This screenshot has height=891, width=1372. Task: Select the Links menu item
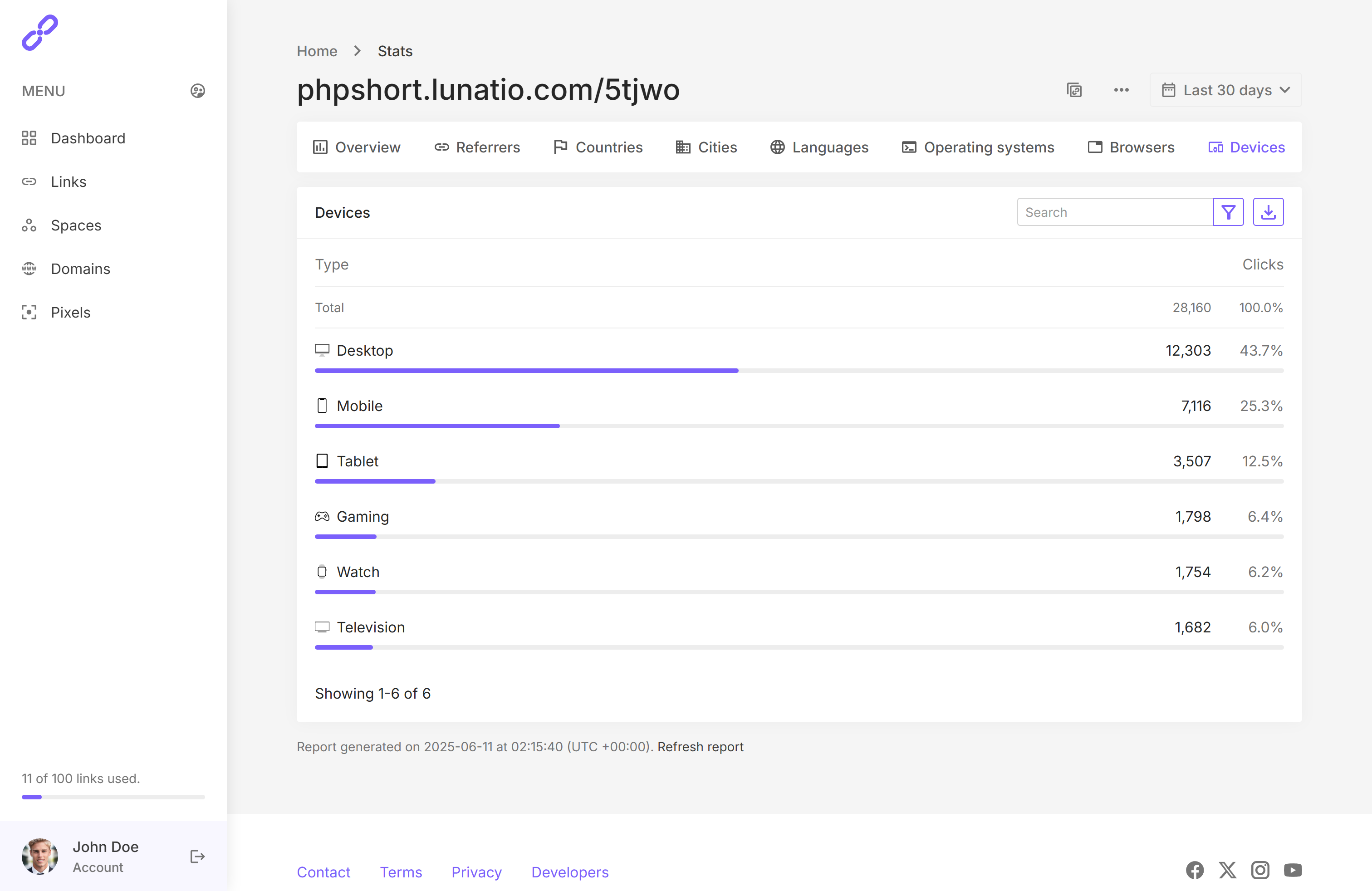(69, 181)
